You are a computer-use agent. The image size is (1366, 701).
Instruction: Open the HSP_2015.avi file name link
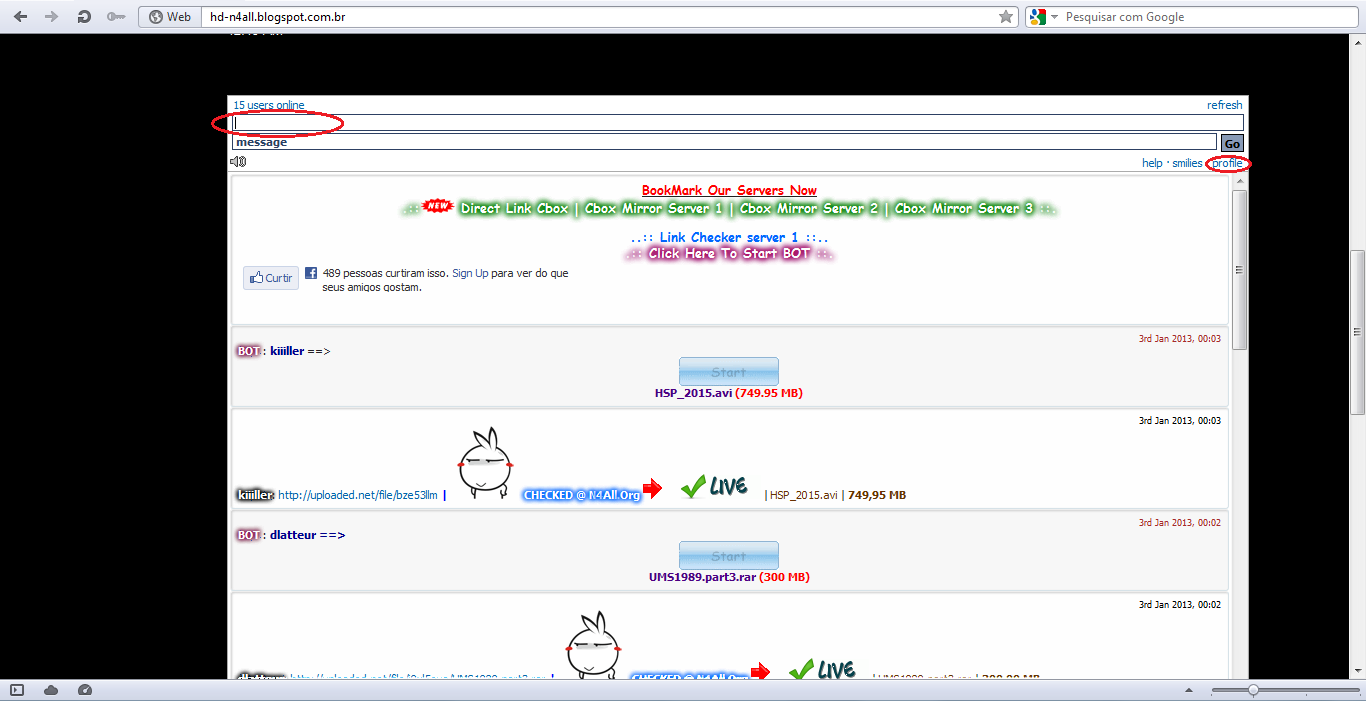tap(694, 393)
